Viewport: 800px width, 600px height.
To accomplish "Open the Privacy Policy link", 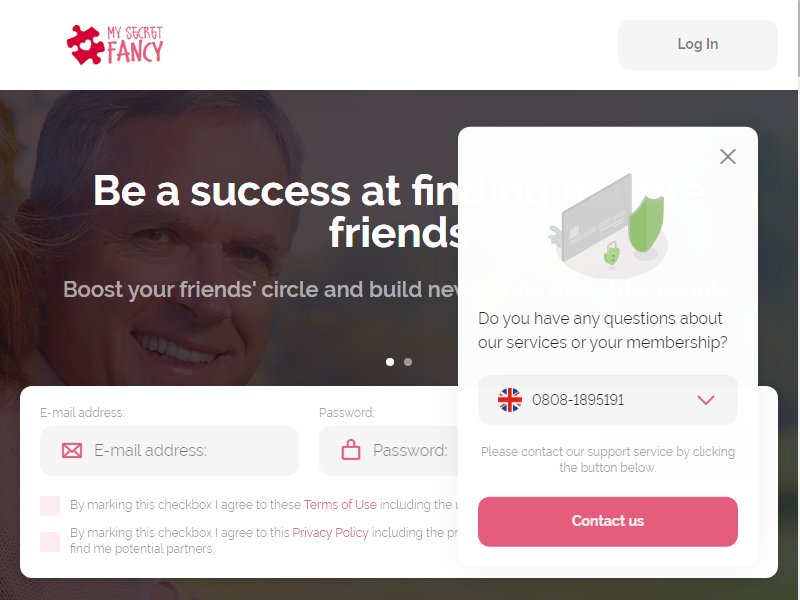I will (330, 533).
